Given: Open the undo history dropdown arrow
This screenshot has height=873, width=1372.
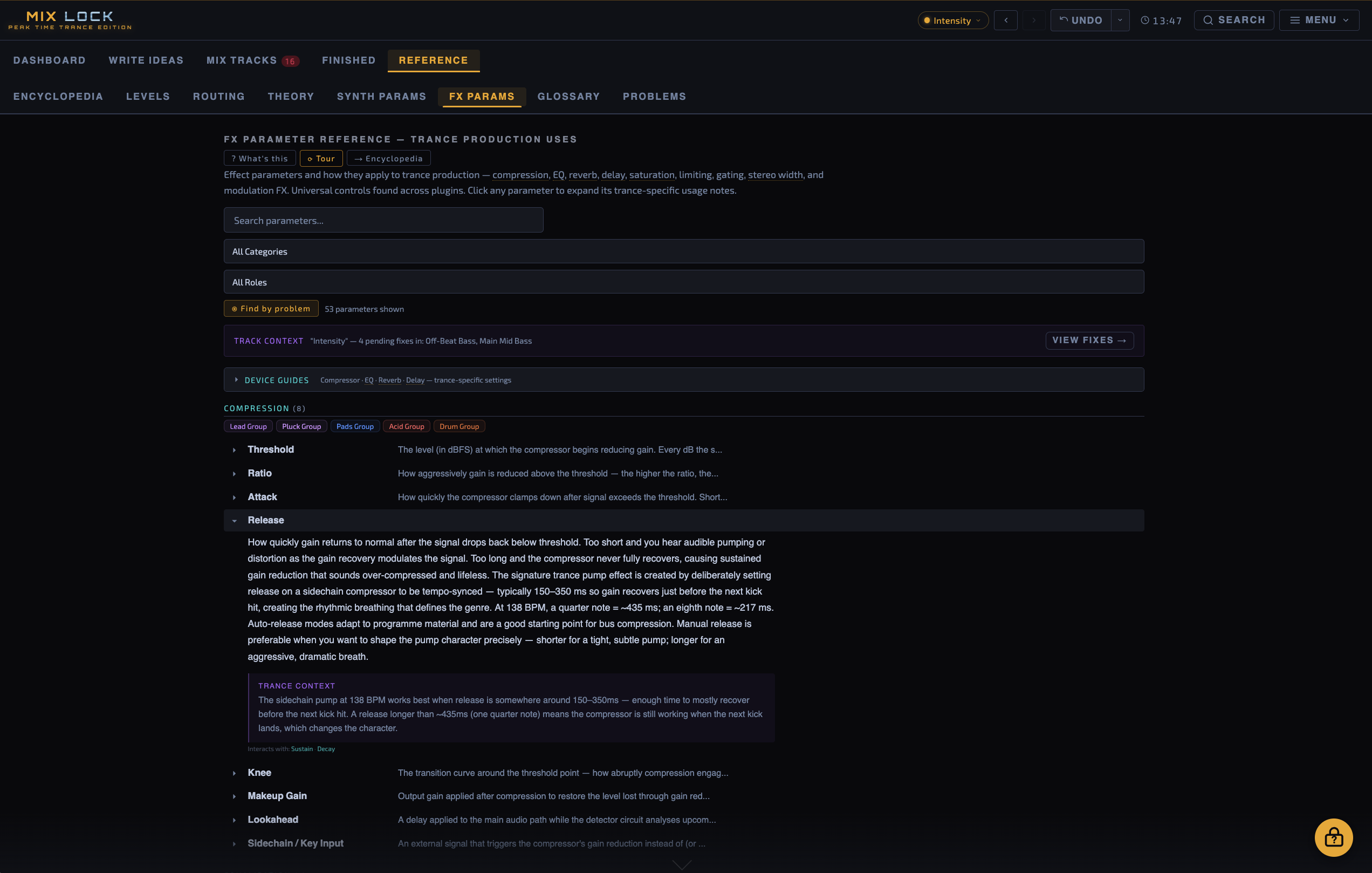Looking at the screenshot, I should (1120, 21).
